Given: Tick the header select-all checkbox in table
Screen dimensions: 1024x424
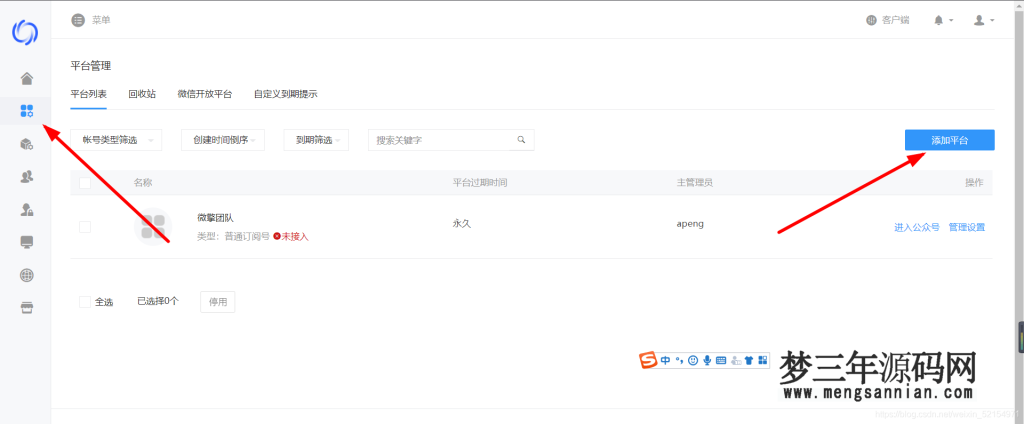Looking at the screenshot, I should pyautogui.click(x=85, y=183).
